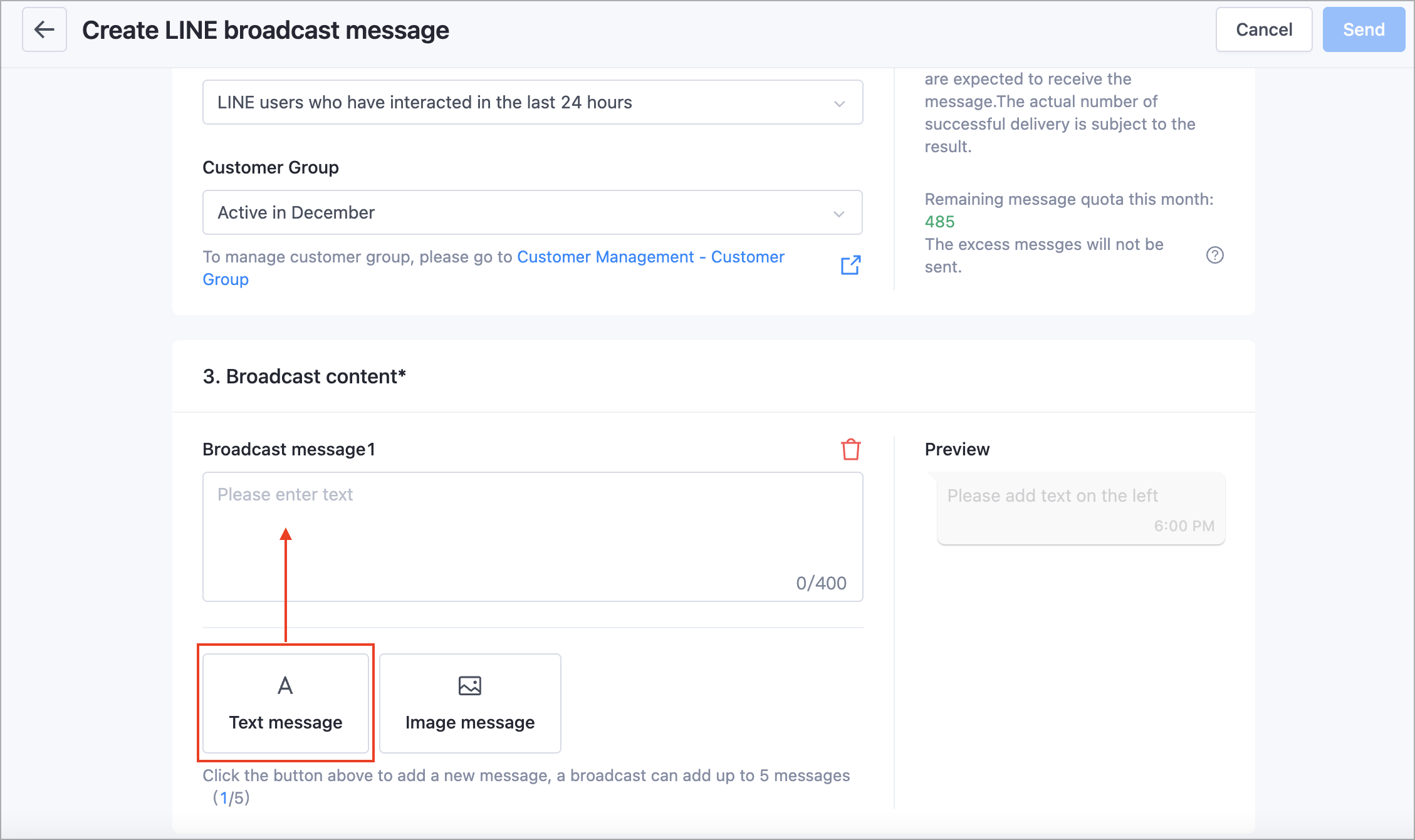This screenshot has height=840, width=1415.
Task: Delete Broadcast message1 with the trash icon
Action: pos(850,449)
